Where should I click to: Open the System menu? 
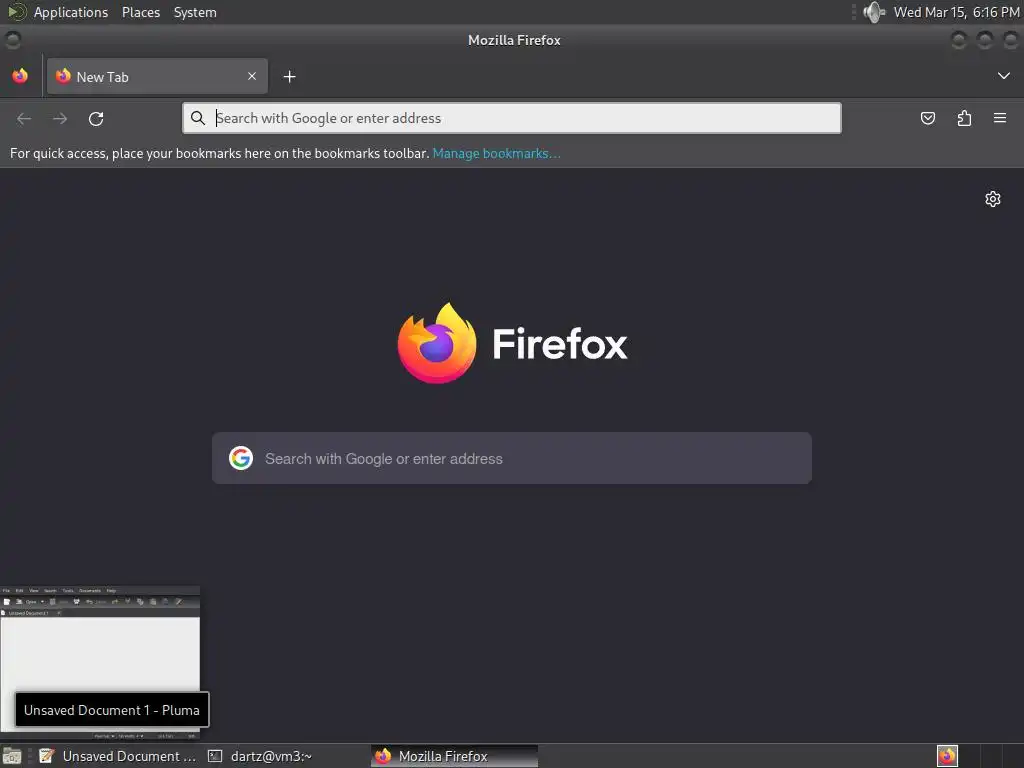195,12
